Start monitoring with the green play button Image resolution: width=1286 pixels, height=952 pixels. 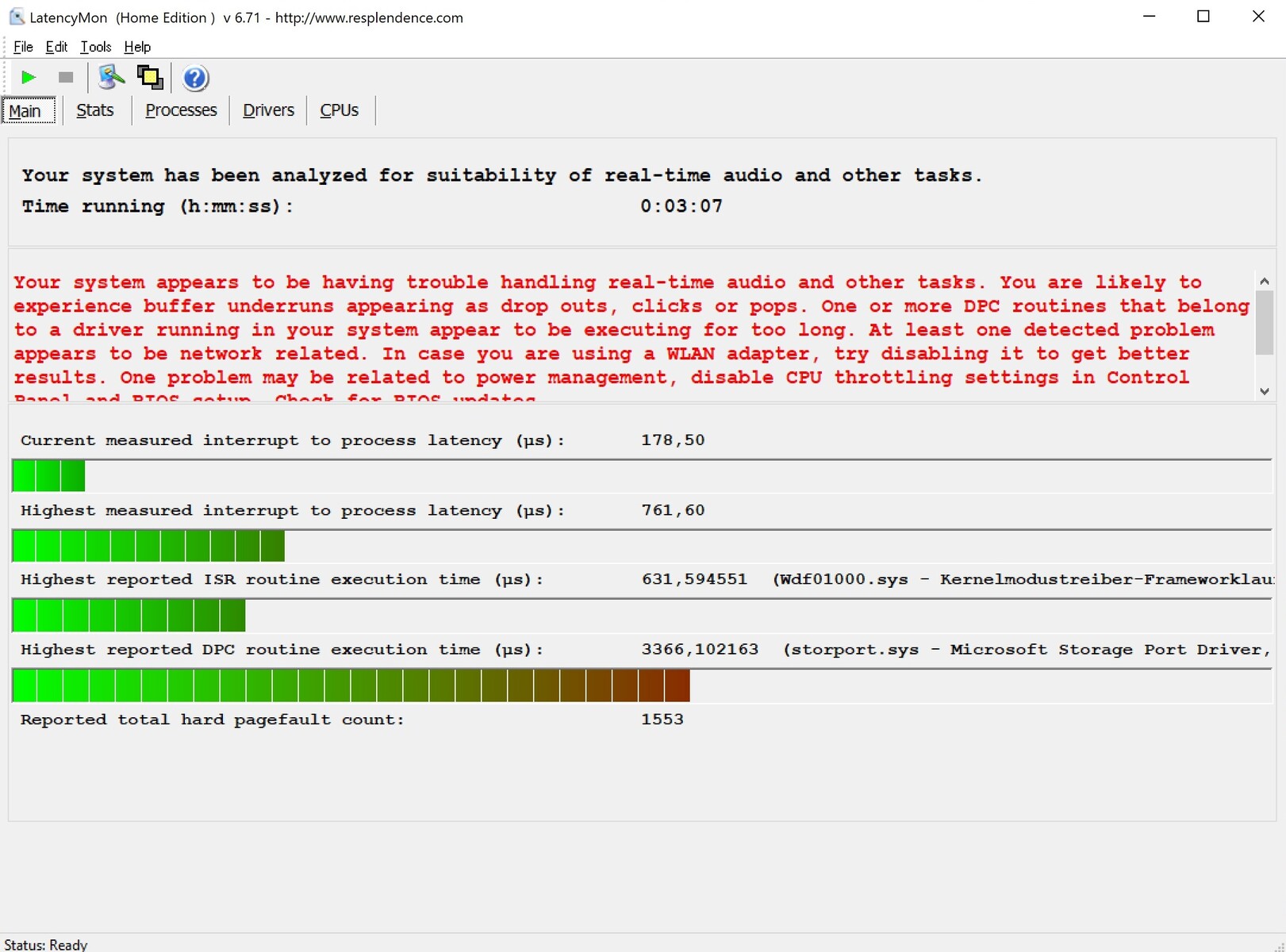(29, 78)
